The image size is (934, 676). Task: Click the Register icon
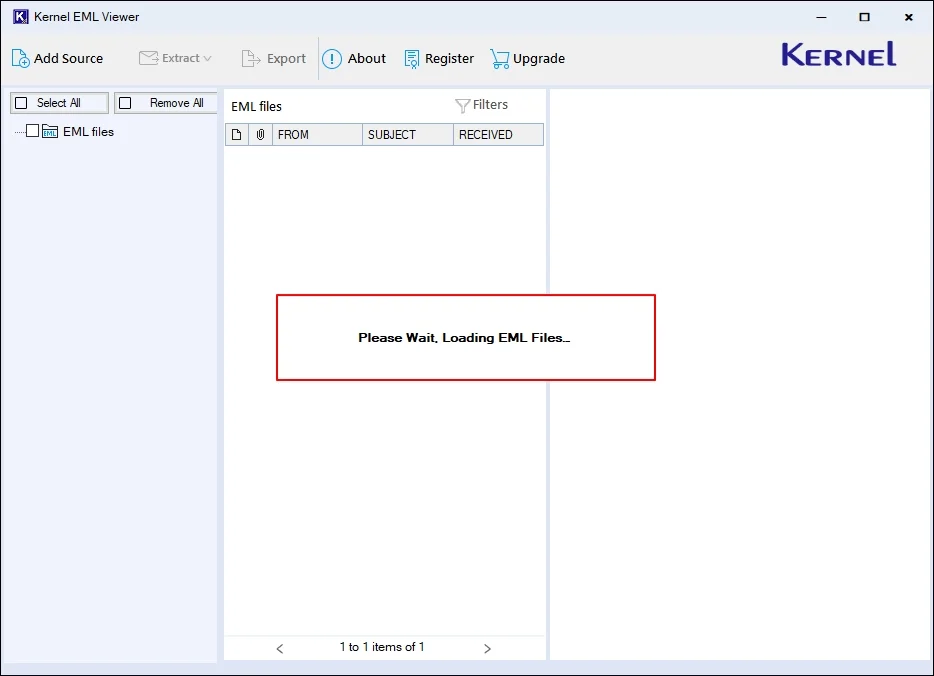tap(412, 59)
